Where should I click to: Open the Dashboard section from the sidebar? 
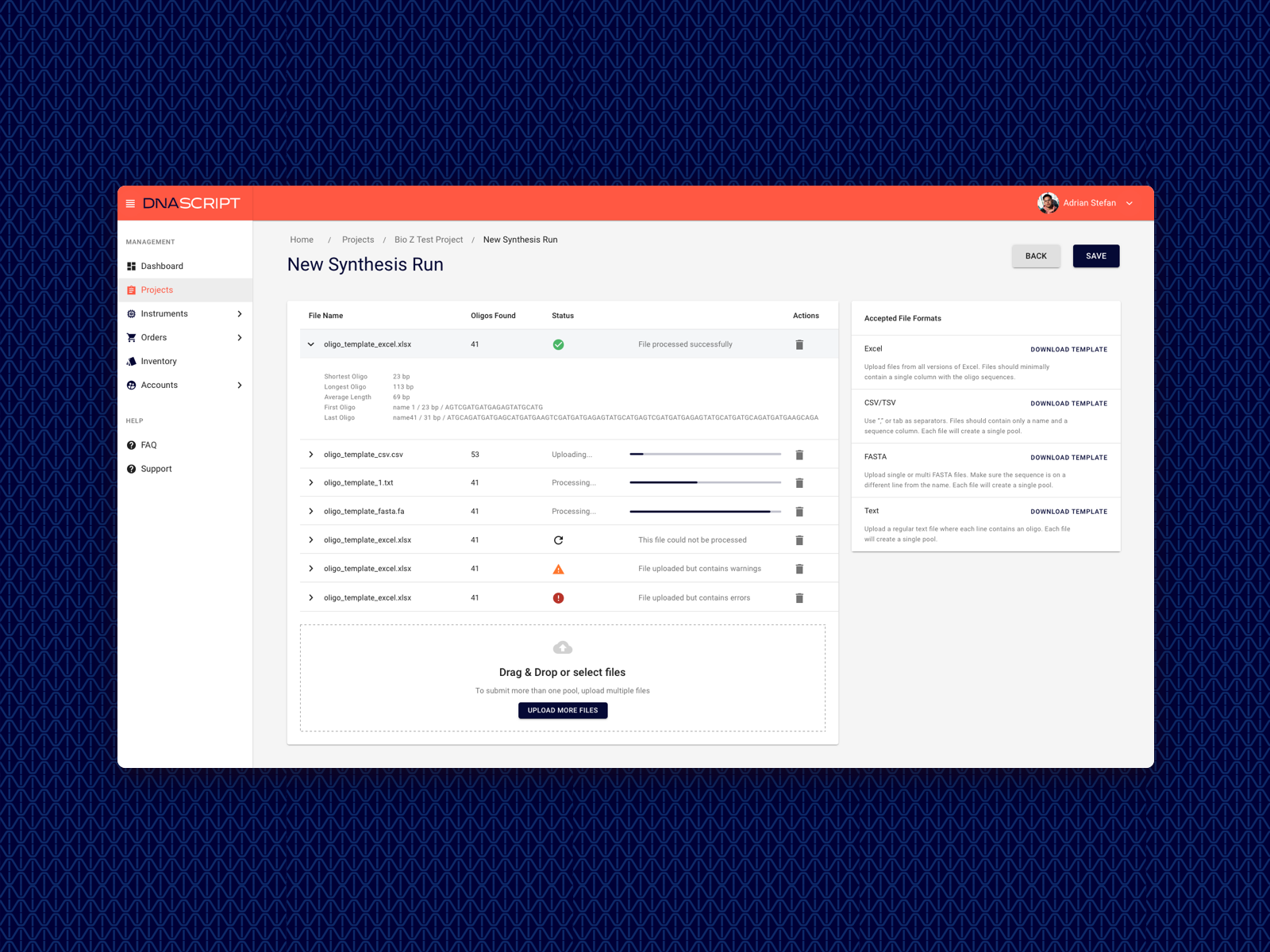163,266
